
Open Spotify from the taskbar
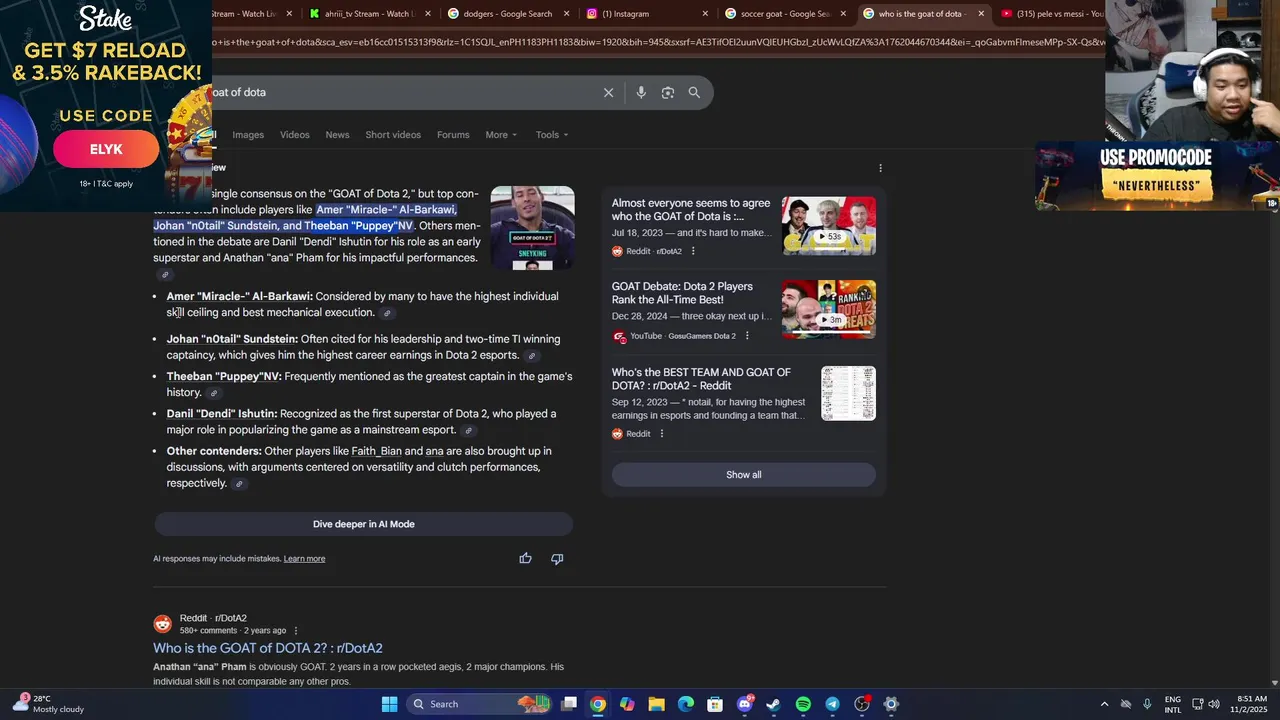[803, 704]
